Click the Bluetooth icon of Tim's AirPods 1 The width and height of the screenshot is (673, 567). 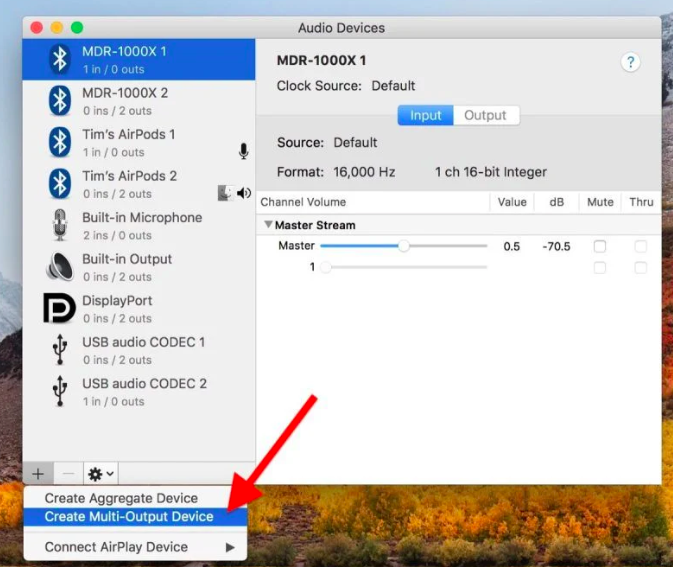point(60,142)
